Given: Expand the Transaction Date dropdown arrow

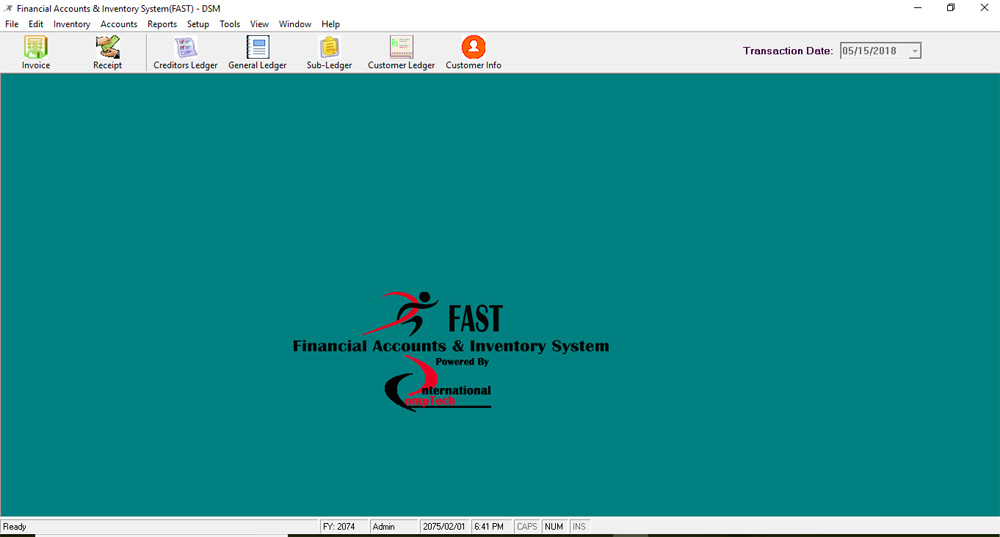Looking at the screenshot, I should tap(915, 51).
